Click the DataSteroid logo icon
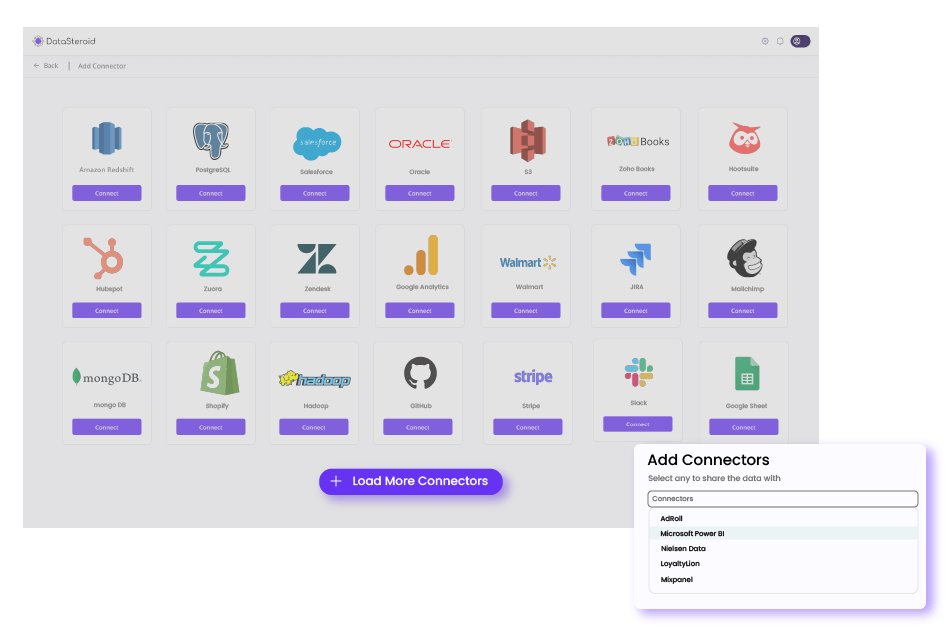This screenshot has width=948, height=637. pyautogui.click(x=38, y=41)
